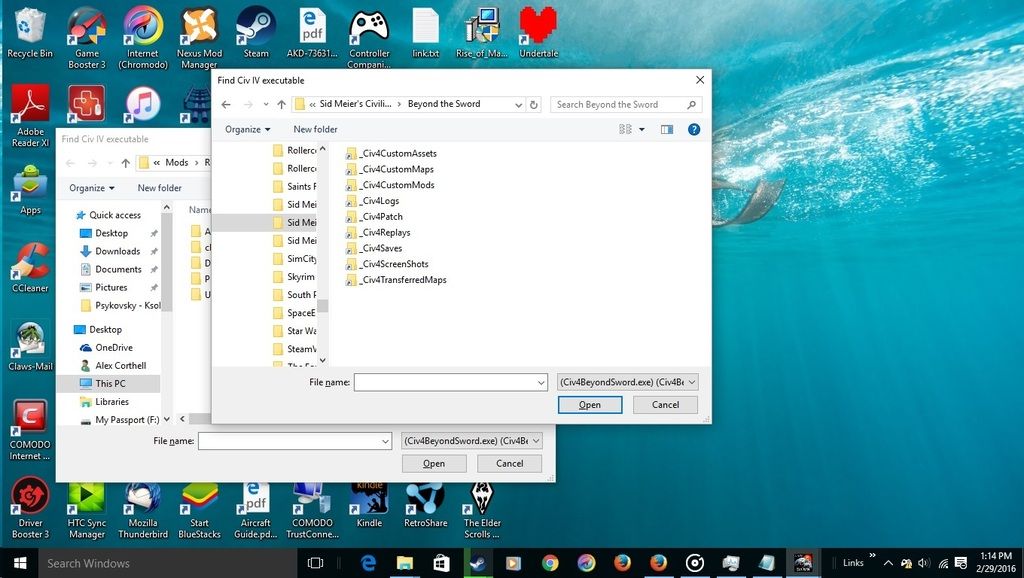Screen dimensions: 1024x578
Task: Open Adobe Reader XI desktop shortcut
Action: (30, 116)
